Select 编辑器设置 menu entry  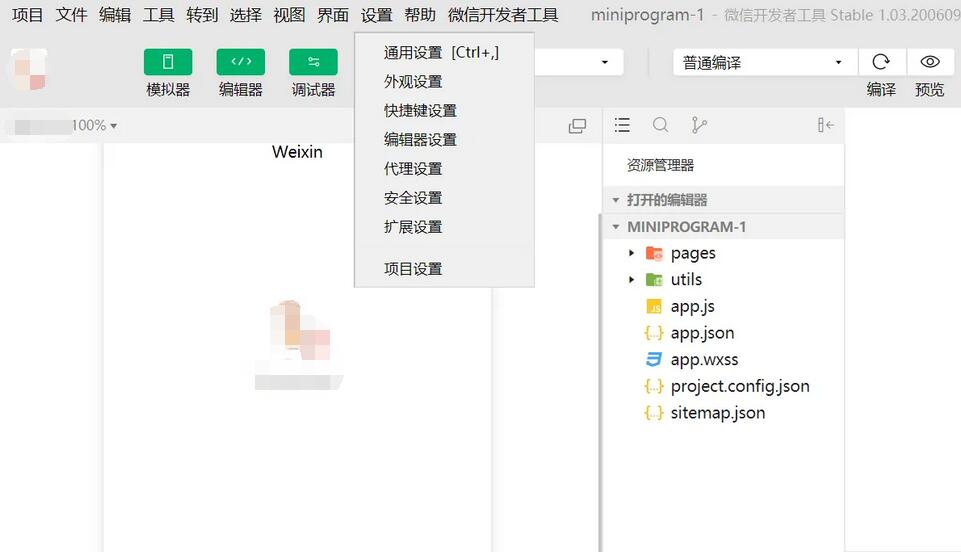coord(444,140)
